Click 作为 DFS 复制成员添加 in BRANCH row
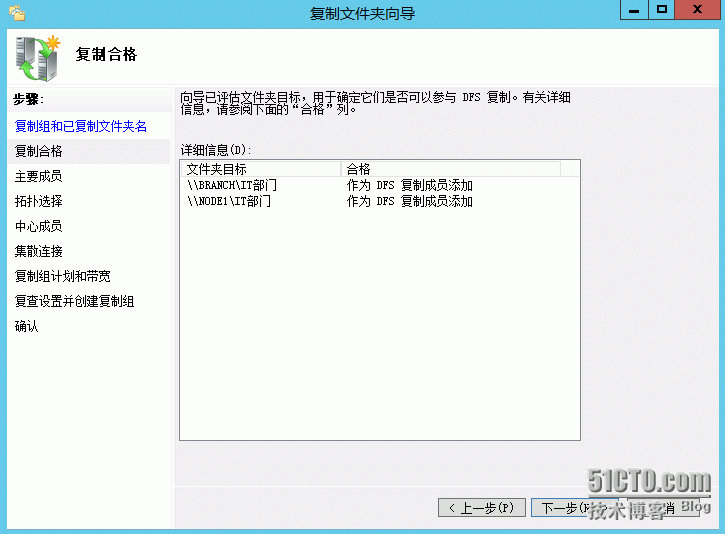 (x=410, y=185)
